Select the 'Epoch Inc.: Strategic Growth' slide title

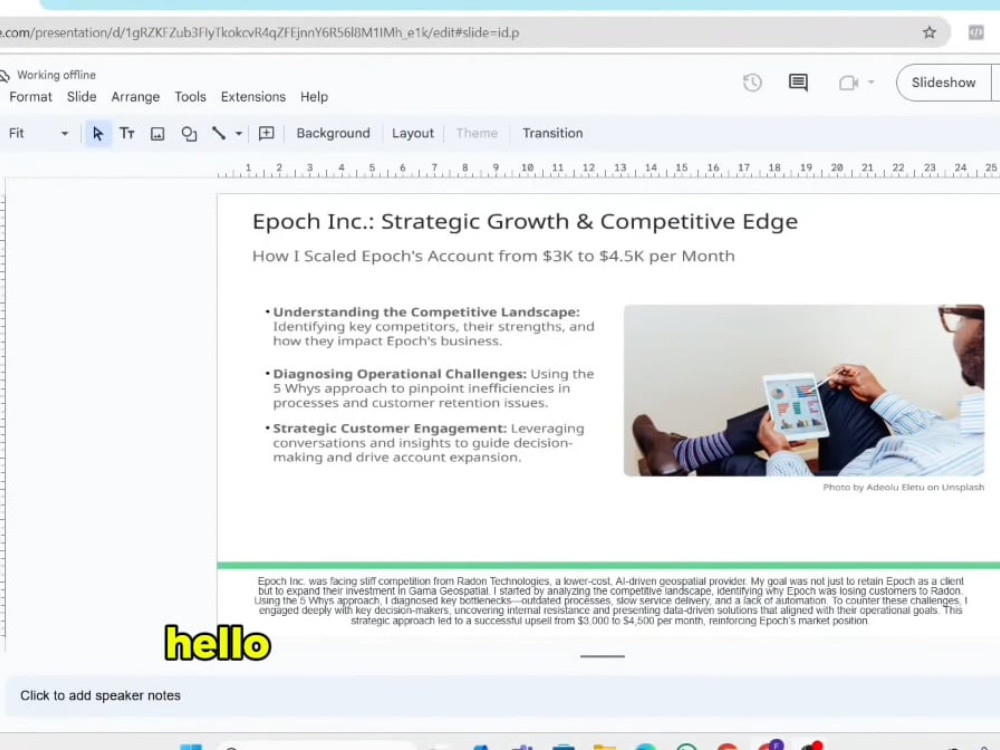[525, 222]
